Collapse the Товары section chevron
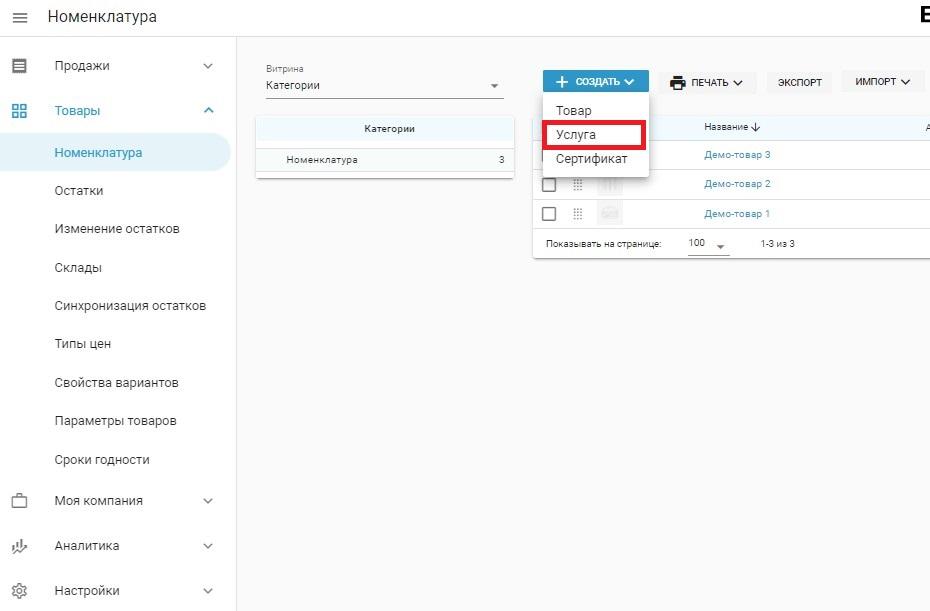Image resolution: width=930 pixels, height=611 pixels. [x=208, y=110]
